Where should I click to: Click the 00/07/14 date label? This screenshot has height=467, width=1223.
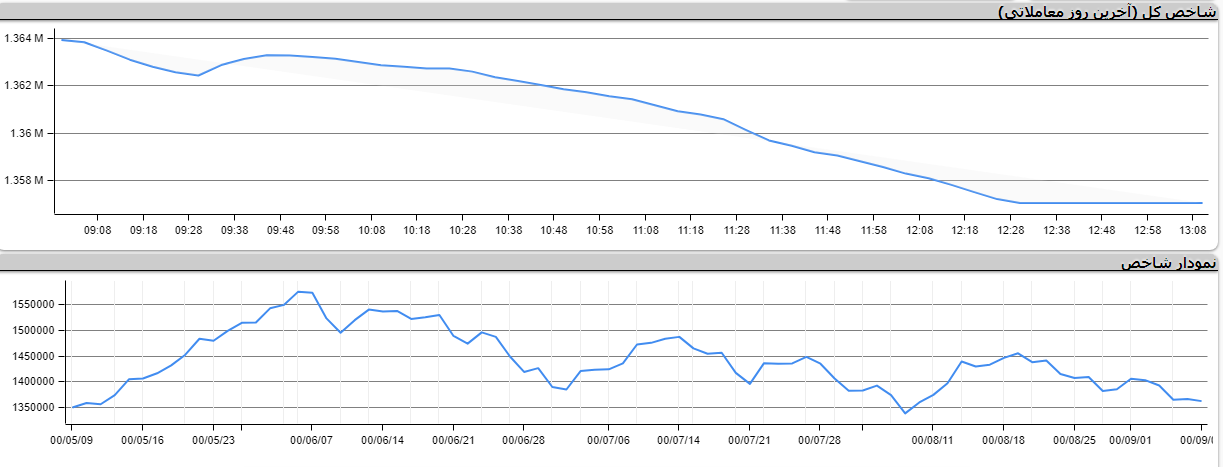pos(679,438)
